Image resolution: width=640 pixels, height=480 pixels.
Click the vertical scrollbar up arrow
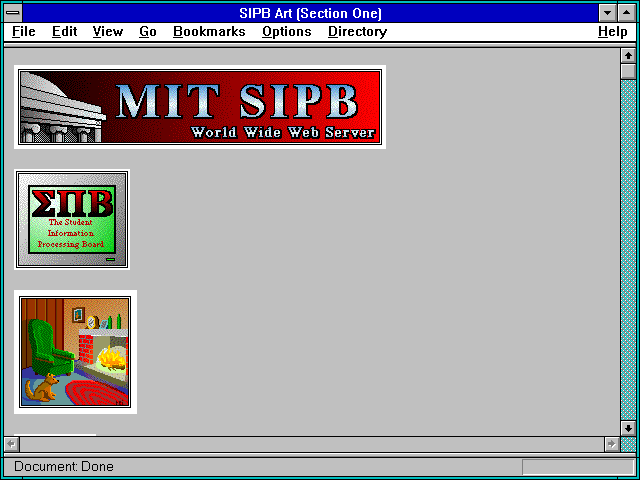(x=628, y=56)
